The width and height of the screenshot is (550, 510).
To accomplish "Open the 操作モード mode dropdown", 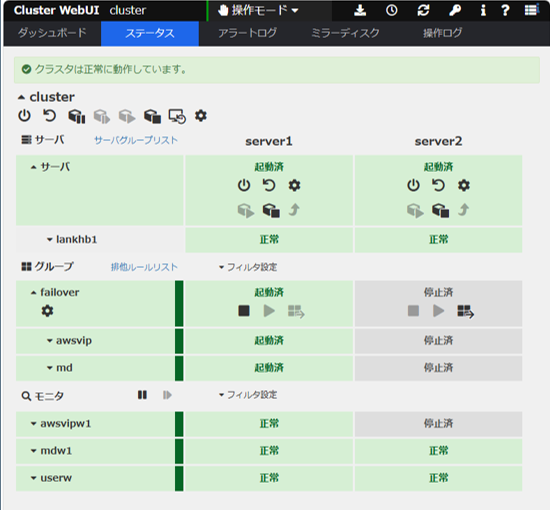I will click(258, 11).
